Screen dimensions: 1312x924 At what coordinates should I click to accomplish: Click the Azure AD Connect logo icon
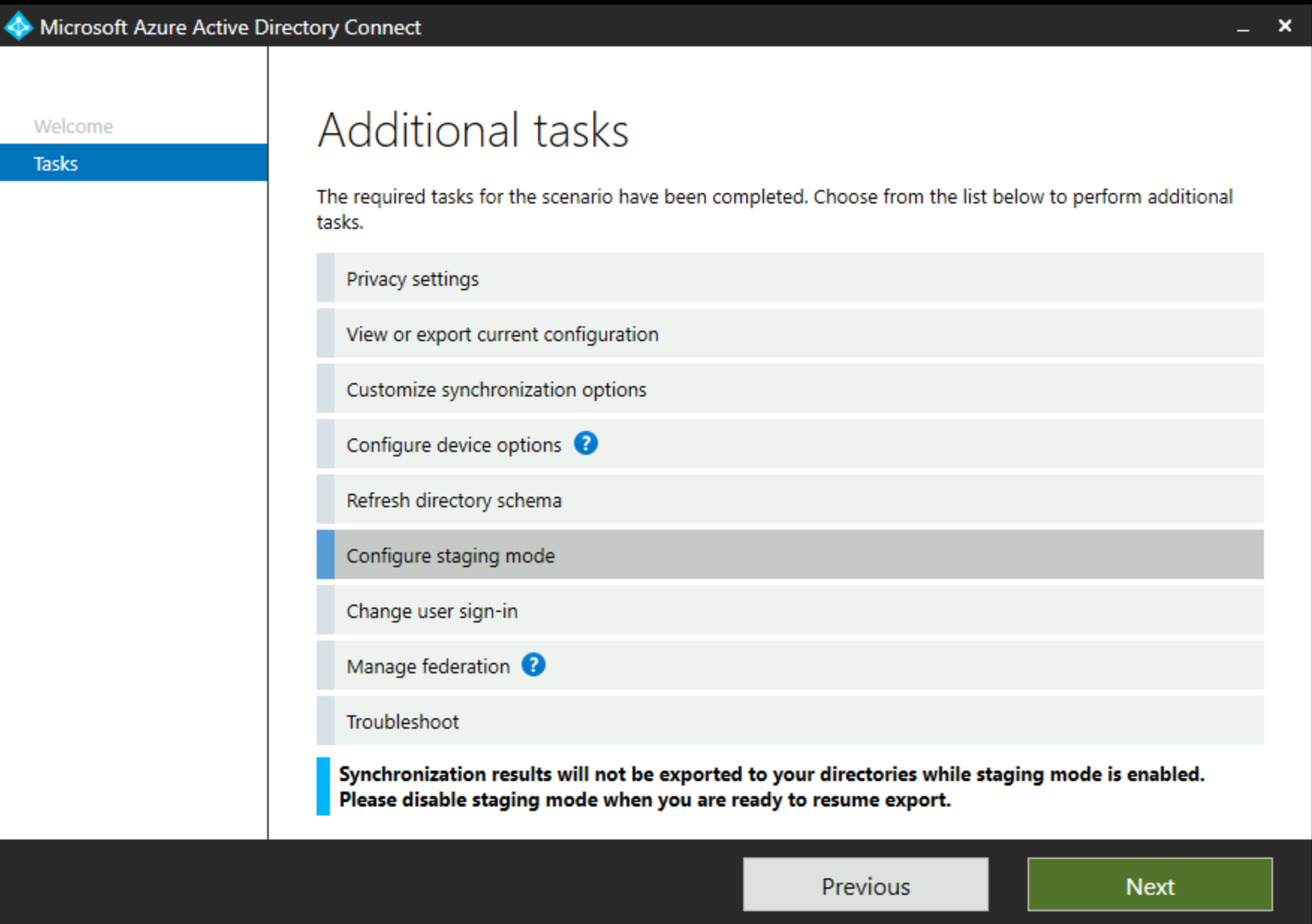coord(18,27)
